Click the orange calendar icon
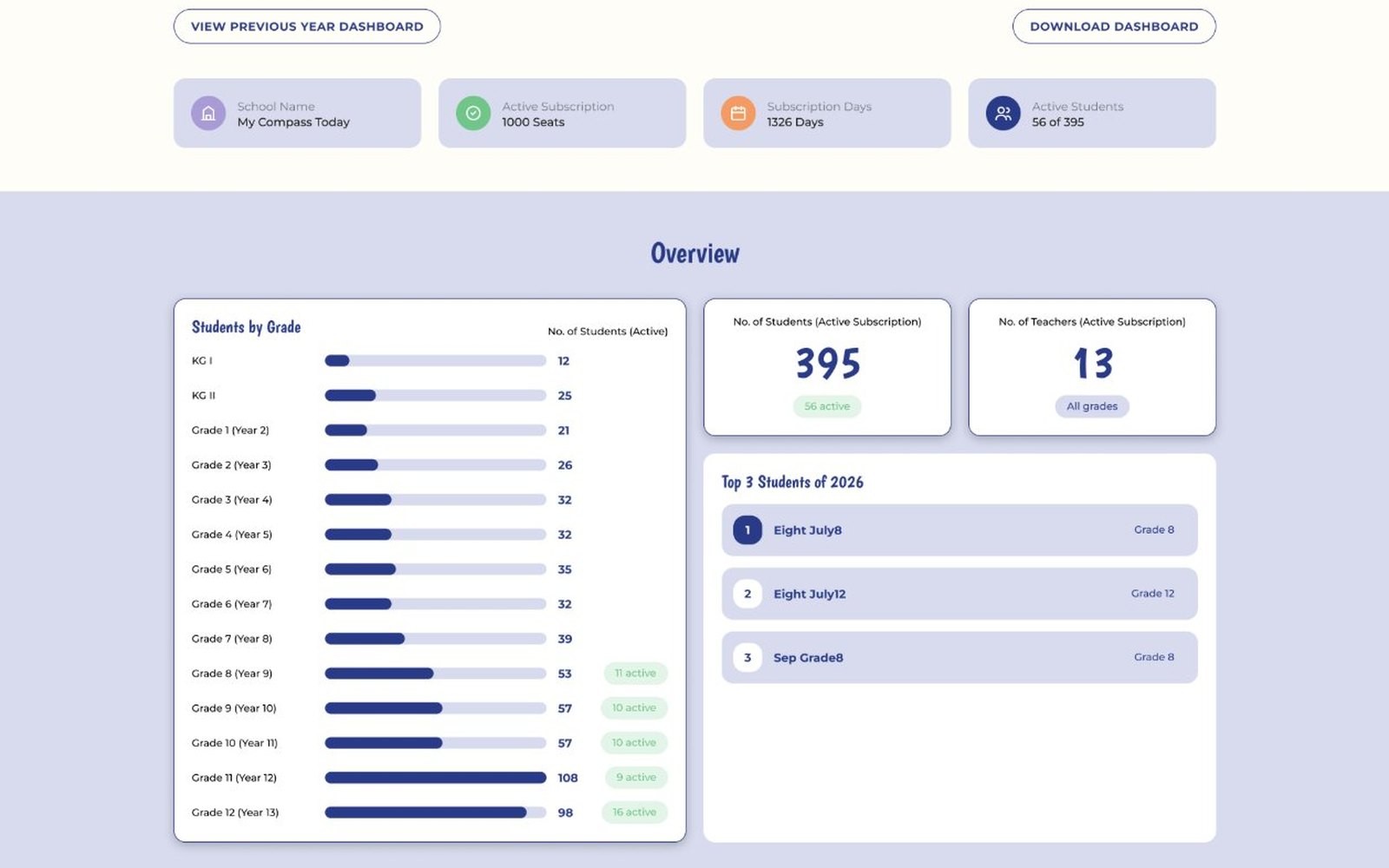This screenshot has height=868, width=1389. [x=738, y=113]
